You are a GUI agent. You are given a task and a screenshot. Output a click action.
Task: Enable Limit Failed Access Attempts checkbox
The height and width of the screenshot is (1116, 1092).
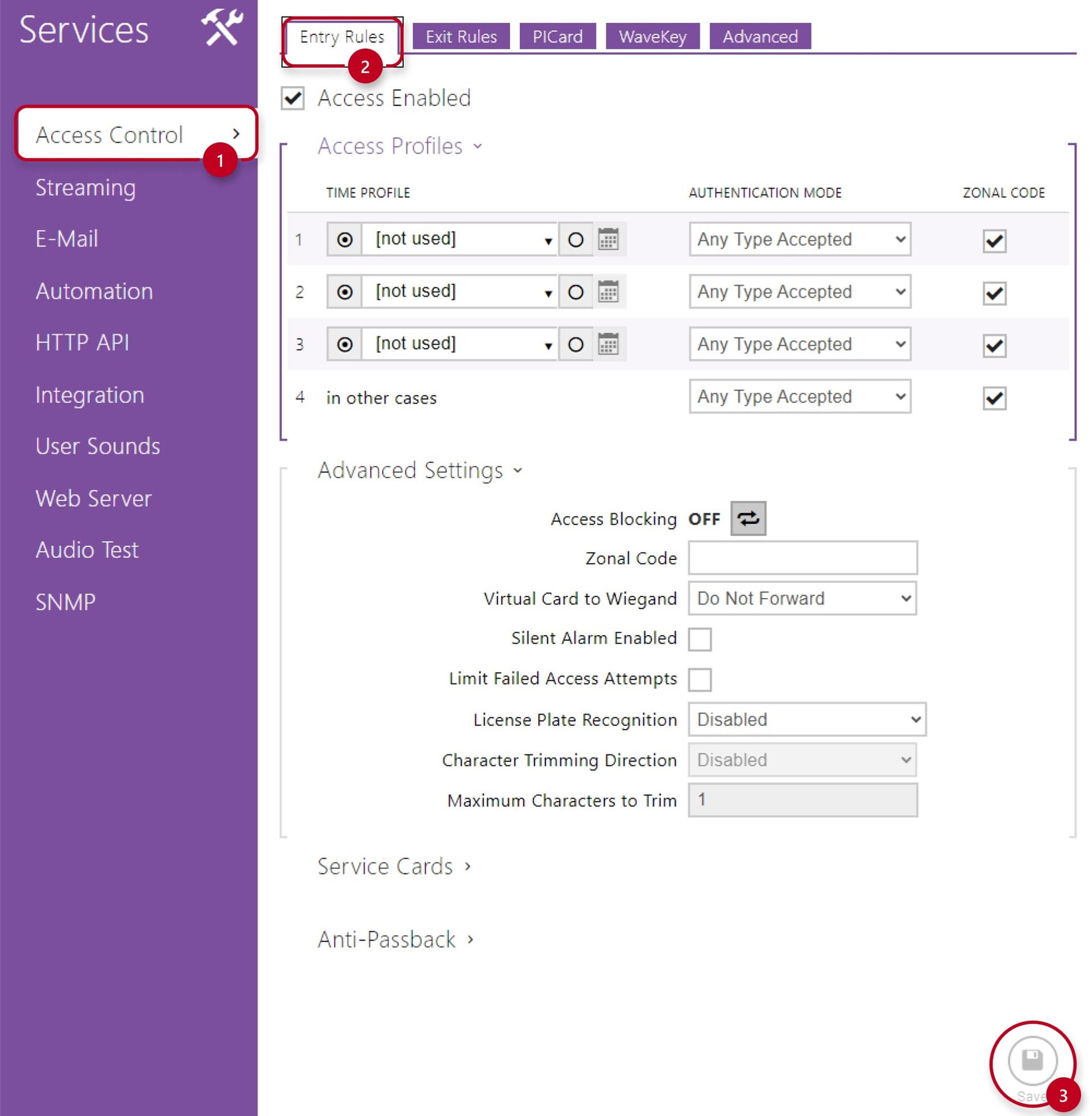point(700,679)
